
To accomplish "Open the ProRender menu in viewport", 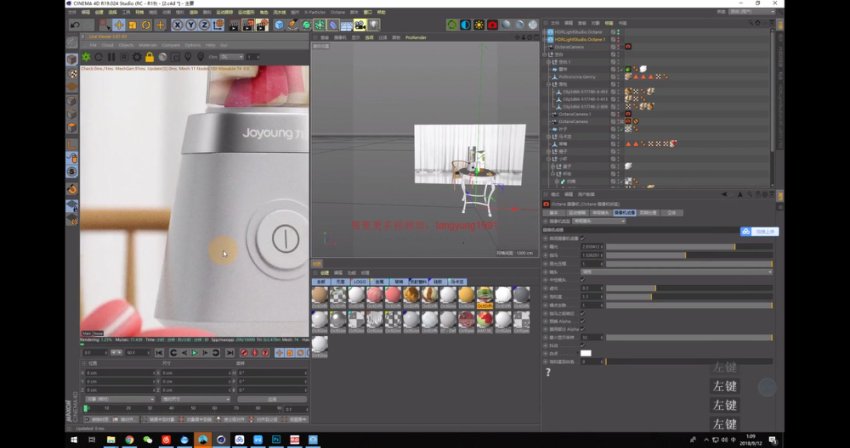I will [416, 38].
